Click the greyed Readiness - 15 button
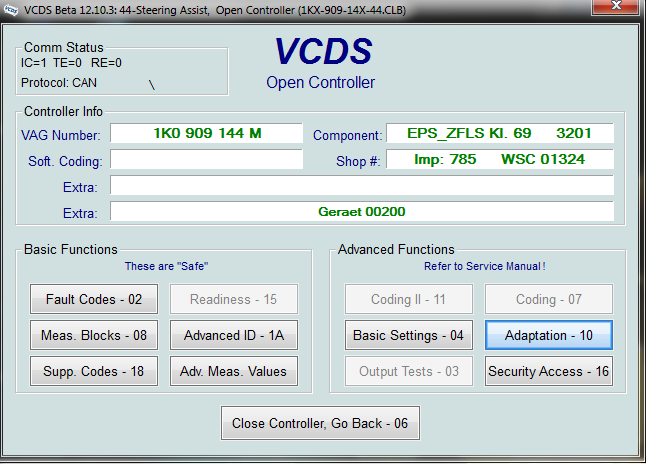 [x=234, y=299]
